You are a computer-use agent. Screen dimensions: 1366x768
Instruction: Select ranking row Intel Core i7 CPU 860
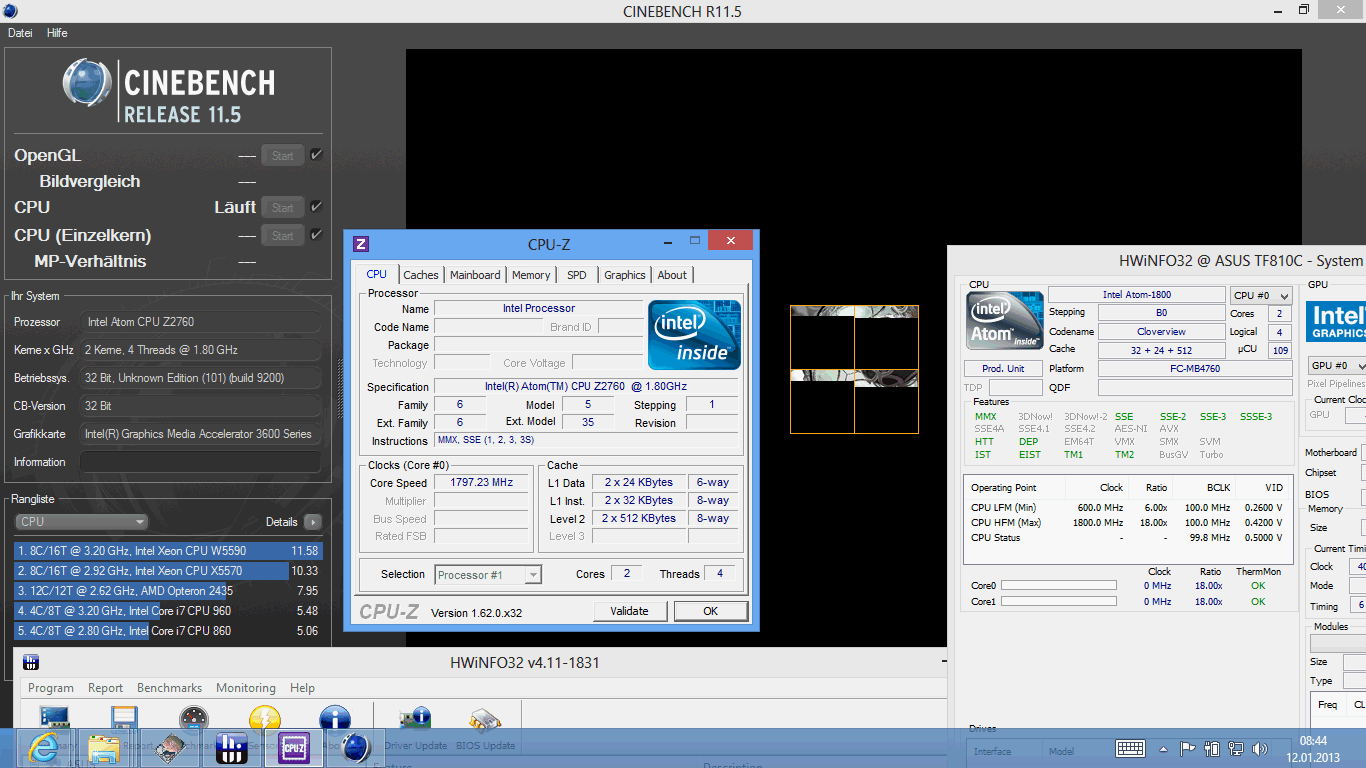pos(168,631)
